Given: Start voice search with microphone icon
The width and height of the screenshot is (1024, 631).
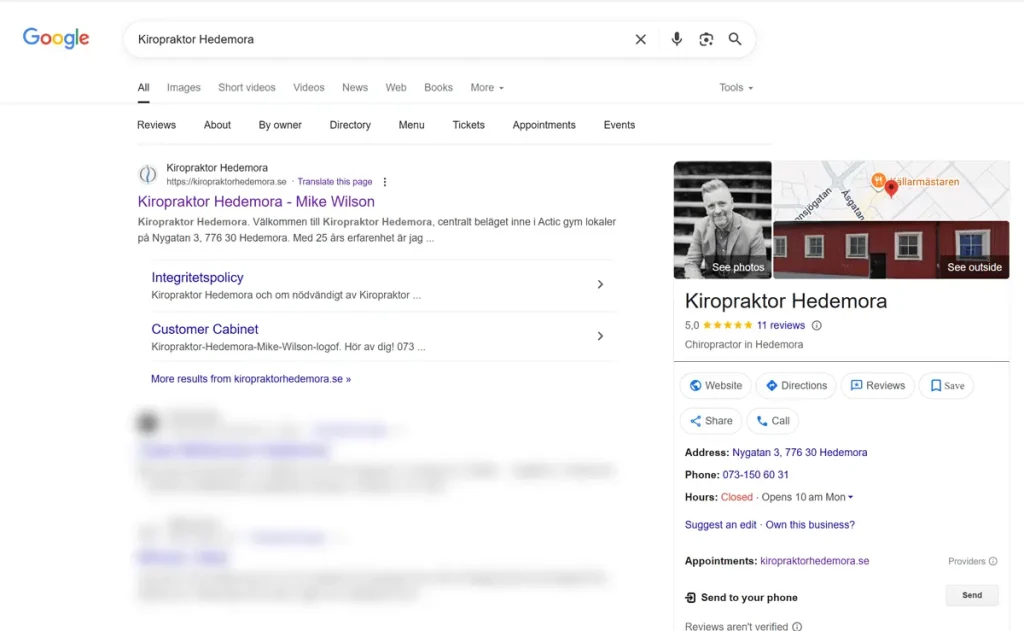Looking at the screenshot, I should 677,39.
